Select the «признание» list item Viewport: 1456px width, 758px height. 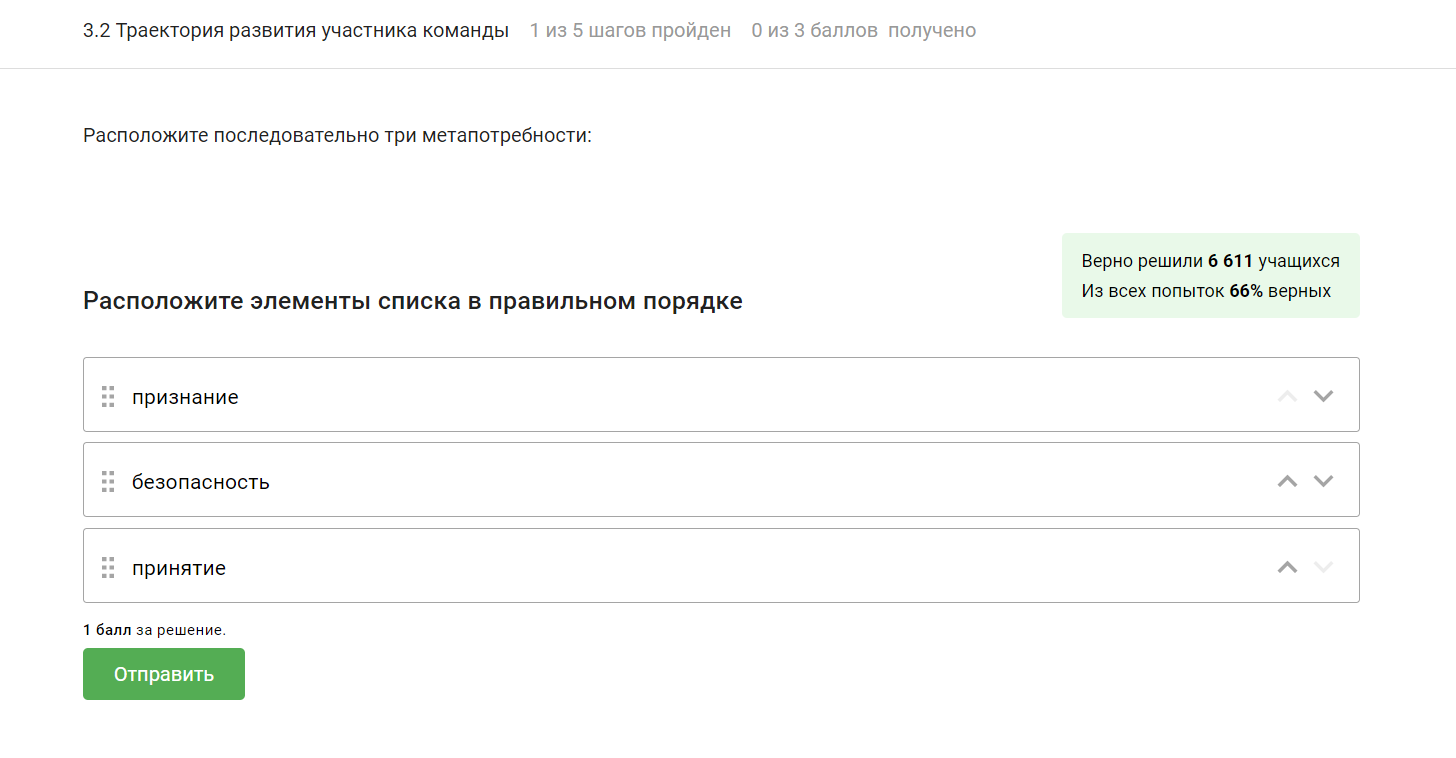[721, 395]
